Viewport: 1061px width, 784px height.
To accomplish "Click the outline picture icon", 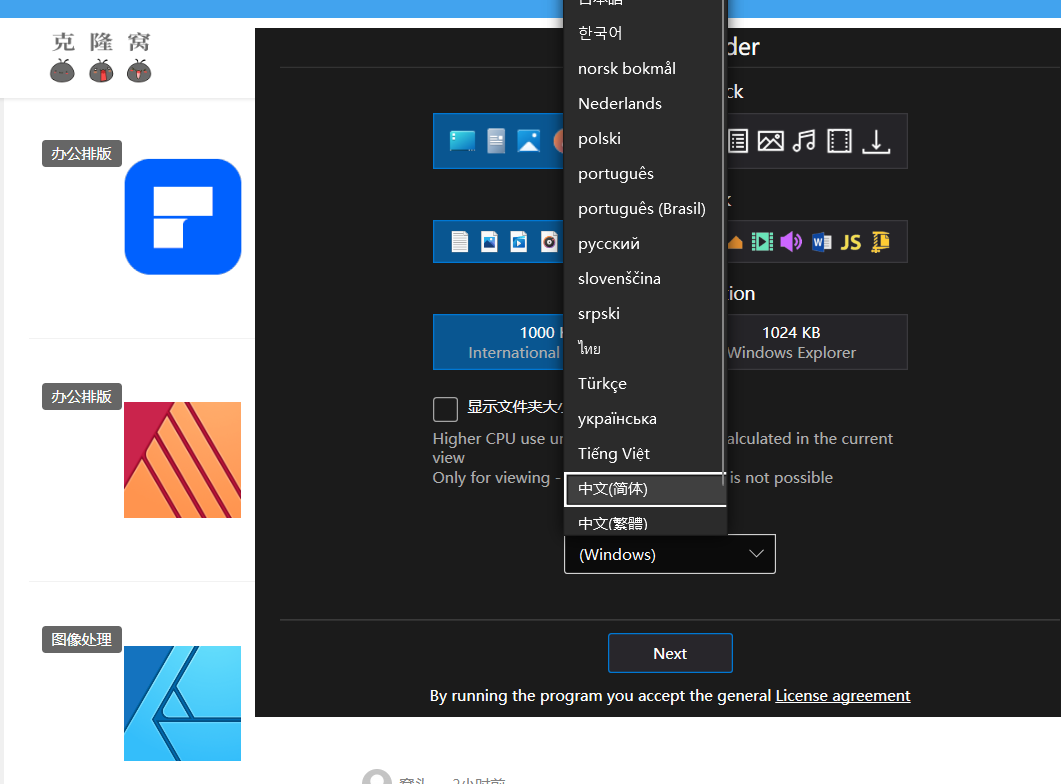I will (x=770, y=141).
